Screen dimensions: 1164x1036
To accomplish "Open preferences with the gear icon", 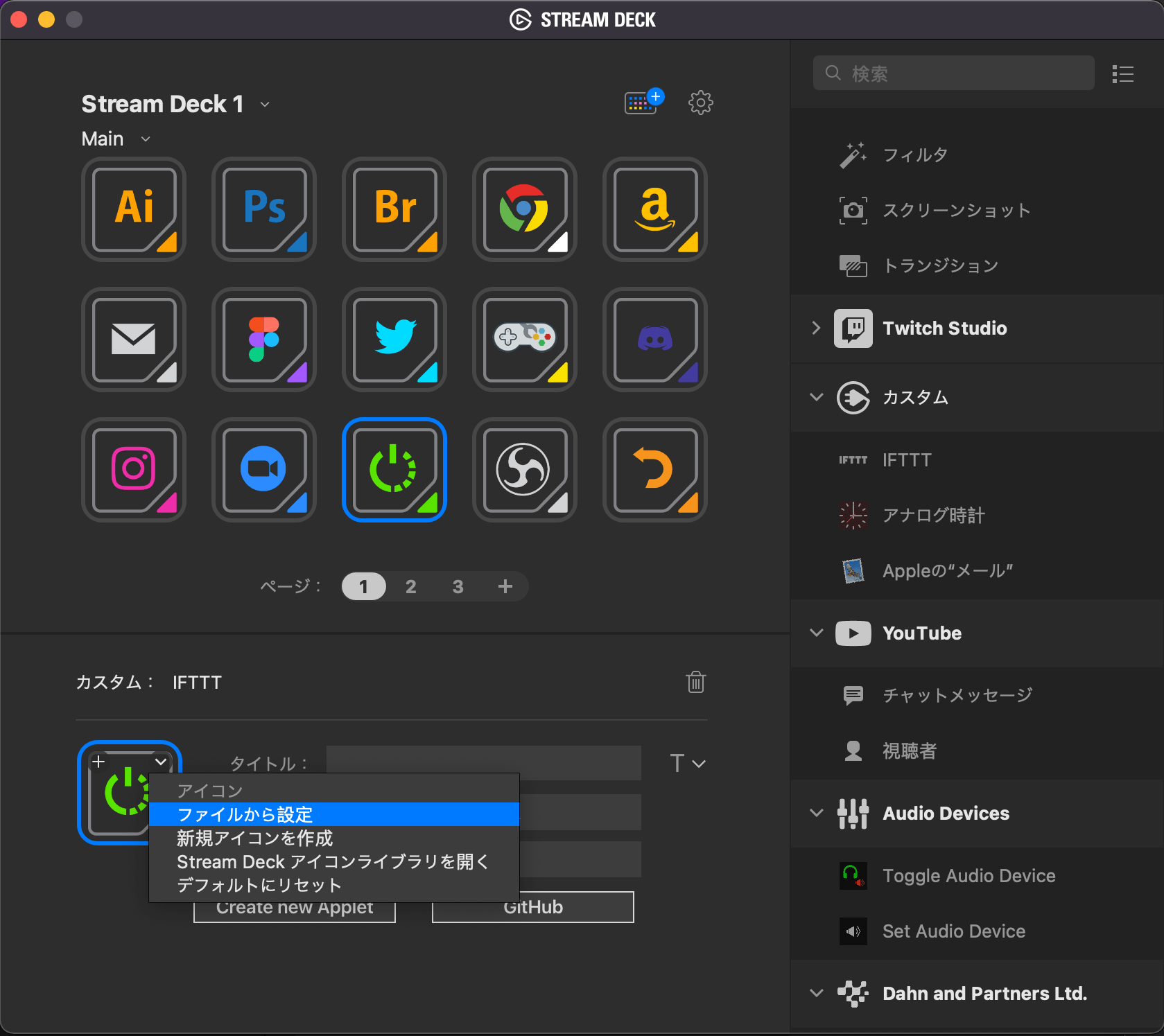I will point(700,103).
